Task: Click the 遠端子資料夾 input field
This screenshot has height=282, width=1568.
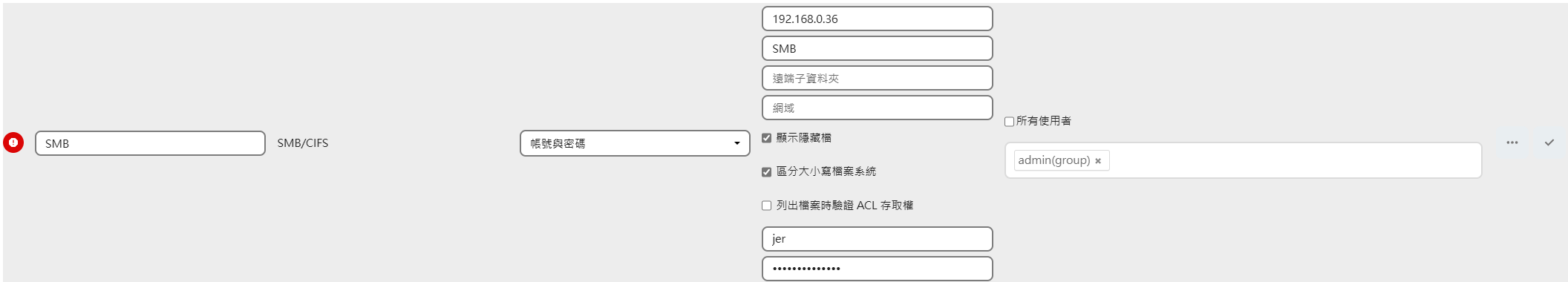Action: [878, 78]
